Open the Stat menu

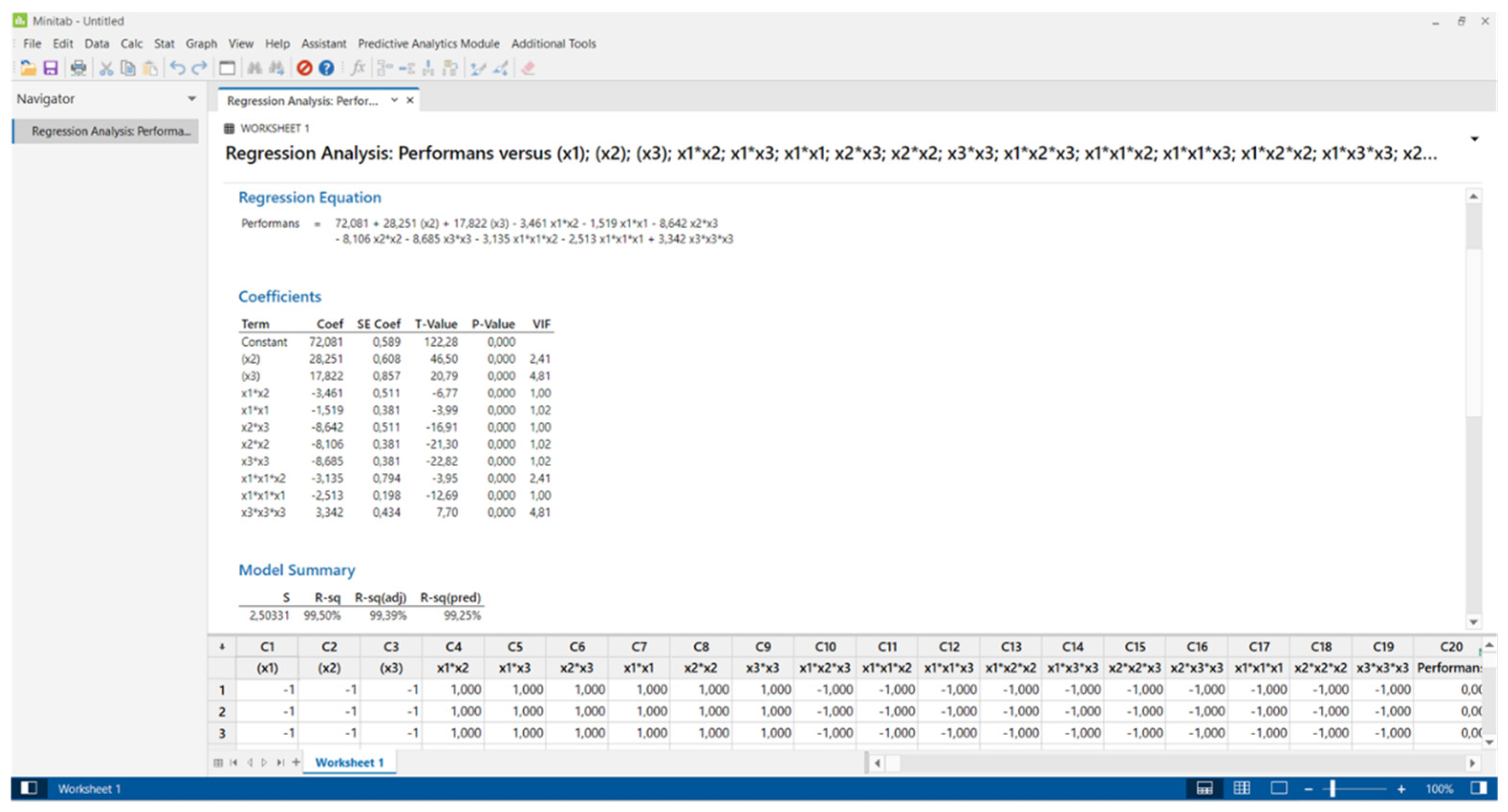pos(164,44)
